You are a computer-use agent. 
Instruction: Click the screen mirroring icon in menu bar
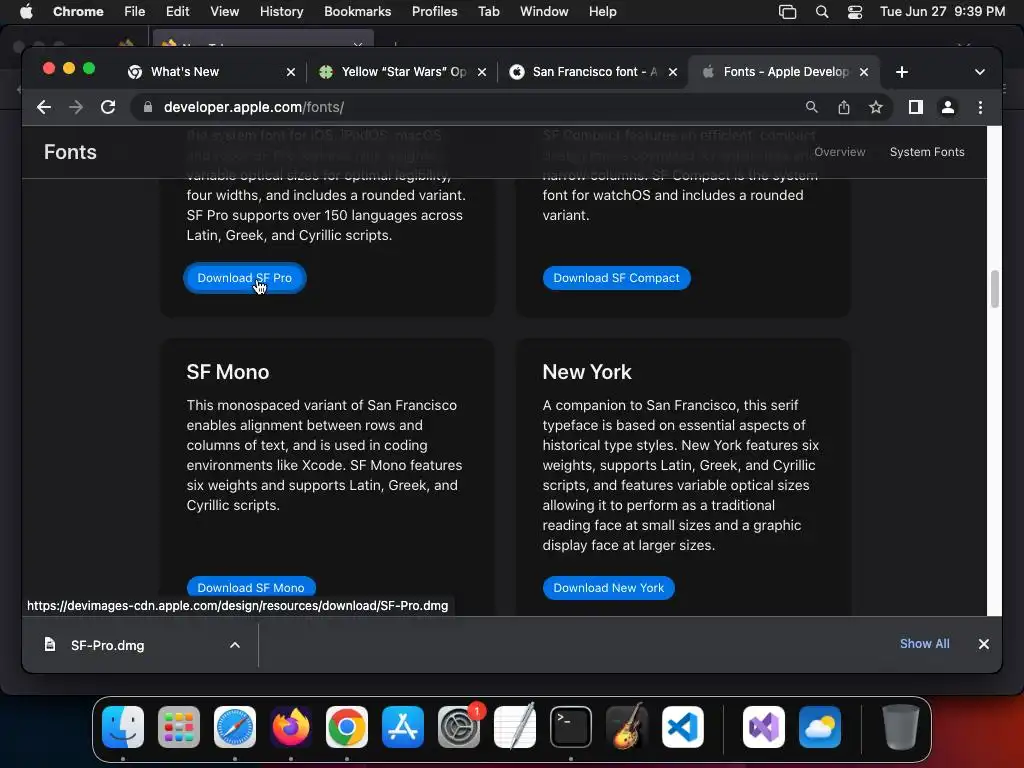788,12
